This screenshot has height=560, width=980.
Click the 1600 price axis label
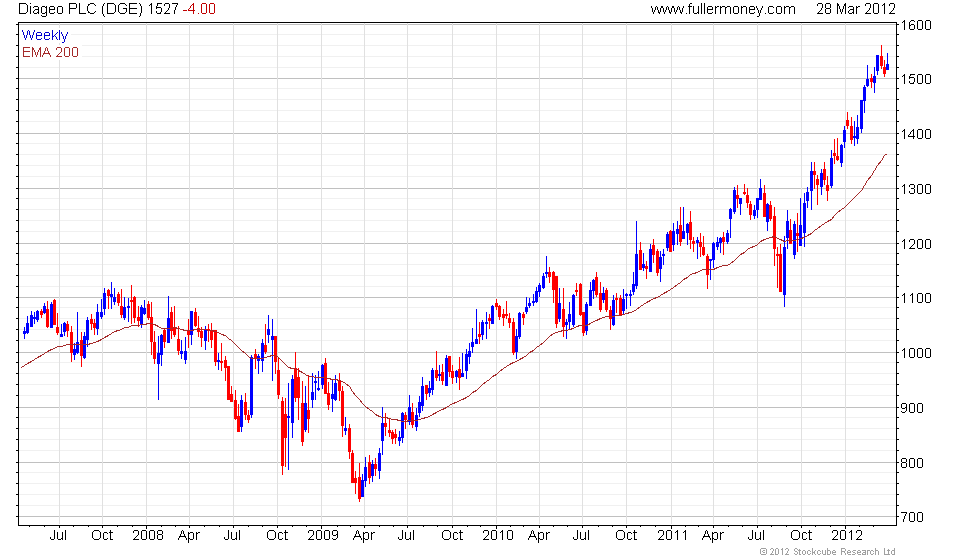coord(916,26)
